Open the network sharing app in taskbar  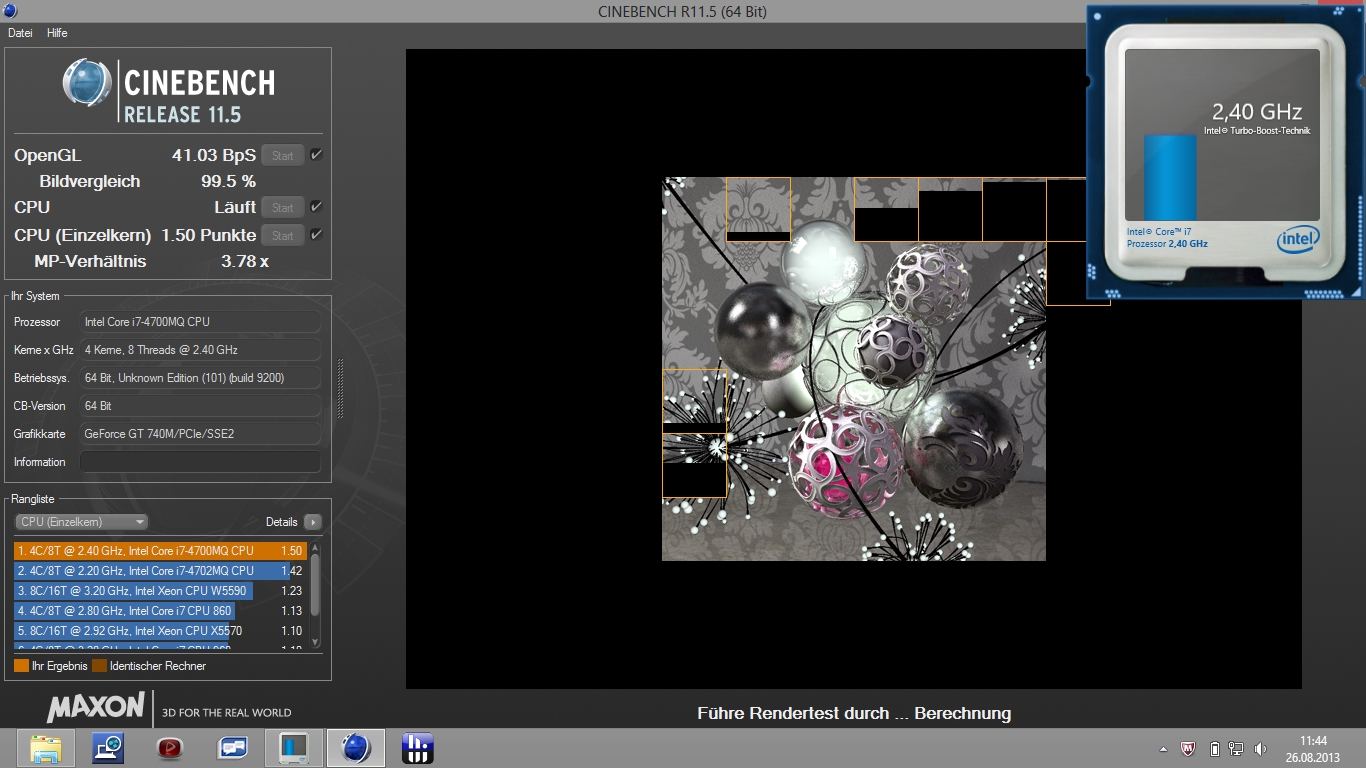click(108, 748)
